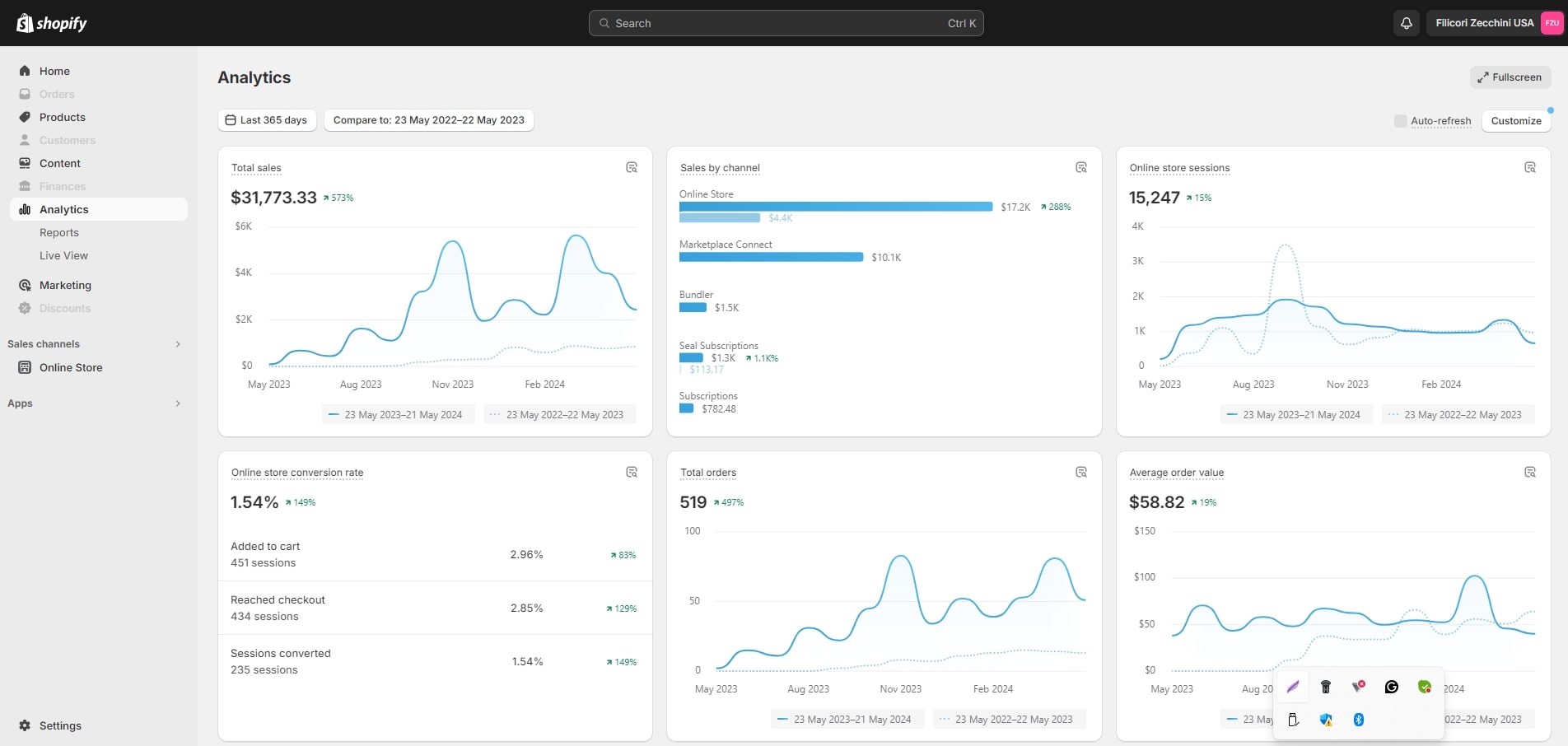Click the Fullscreen button
Screen dimensions: 1568x746
[1510, 77]
